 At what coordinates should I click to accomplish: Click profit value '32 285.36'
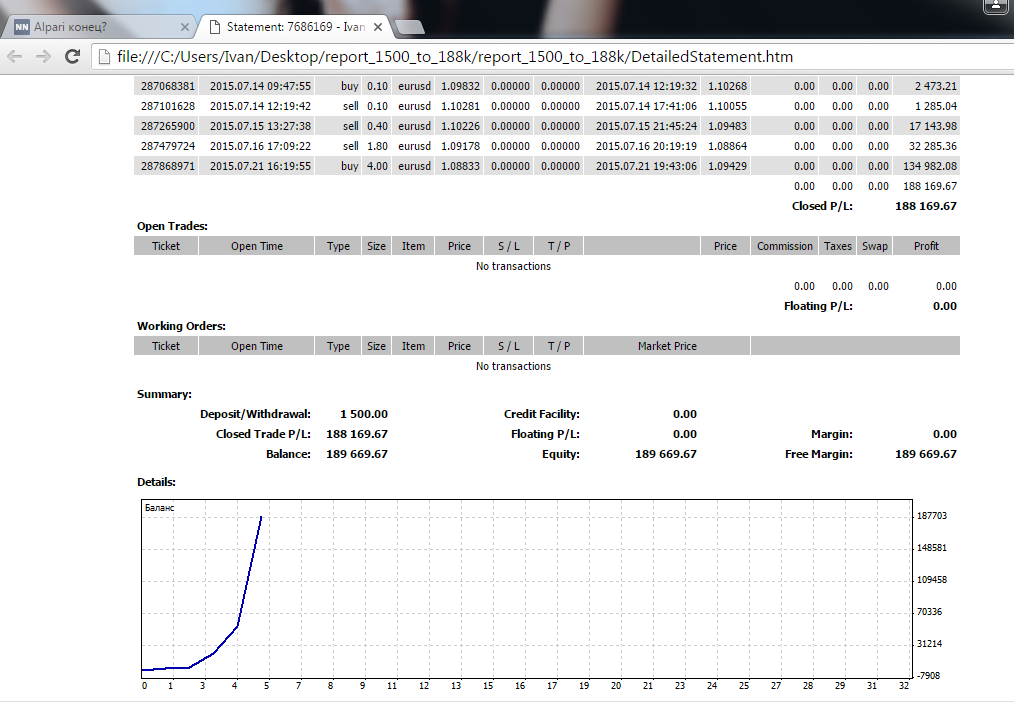pos(933,146)
